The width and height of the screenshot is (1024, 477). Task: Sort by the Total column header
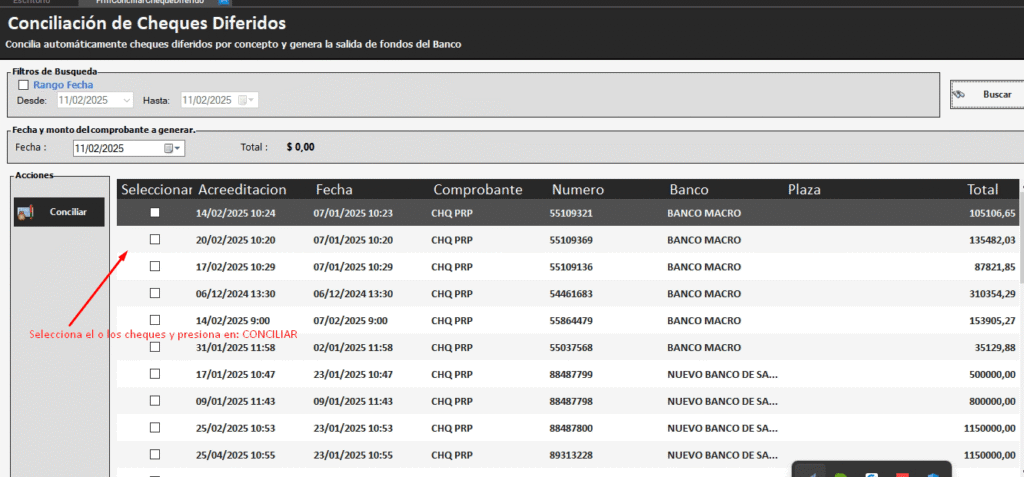point(982,189)
